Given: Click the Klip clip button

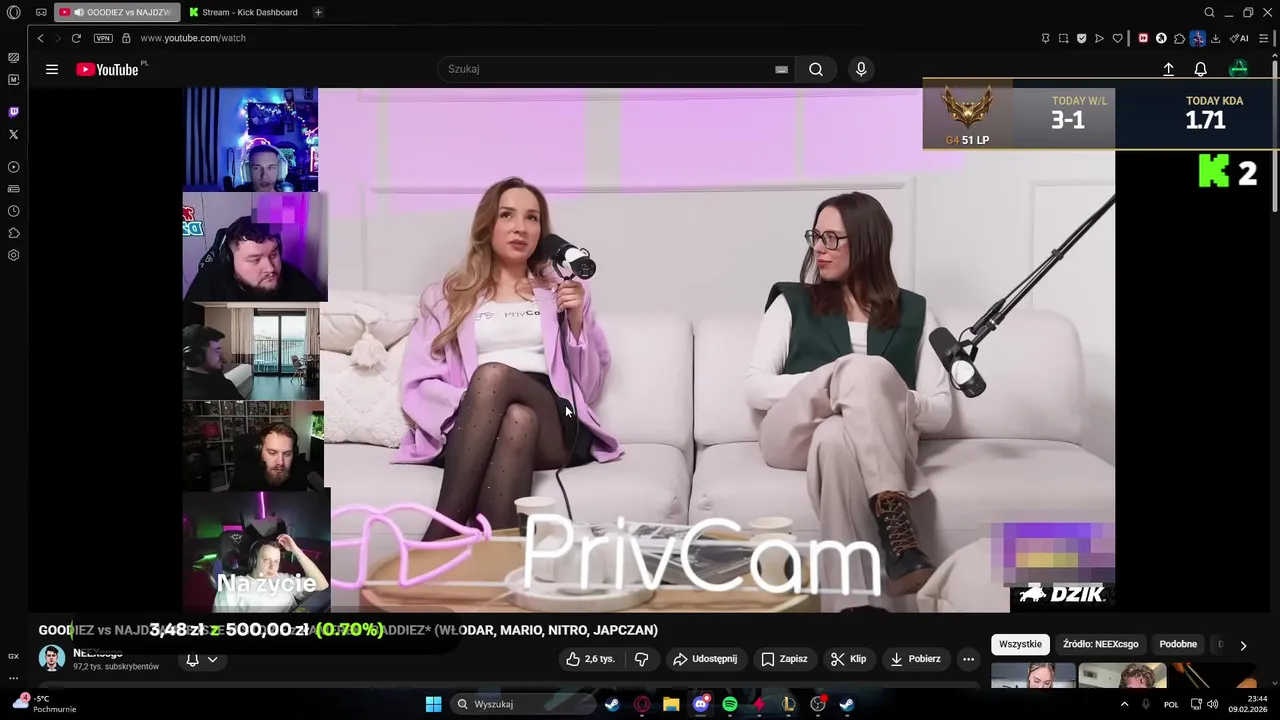Looking at the screenshot, I should pyautogui.click(x=849, y=659).
